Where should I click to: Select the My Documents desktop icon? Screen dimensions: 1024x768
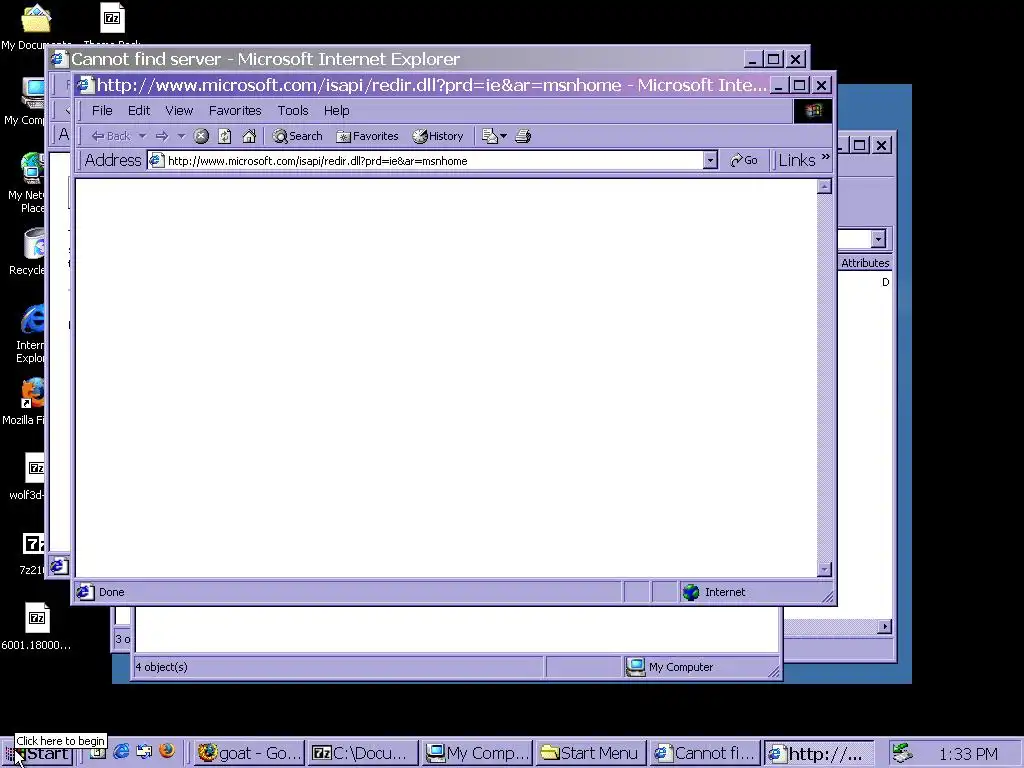[x=35, y=18]
